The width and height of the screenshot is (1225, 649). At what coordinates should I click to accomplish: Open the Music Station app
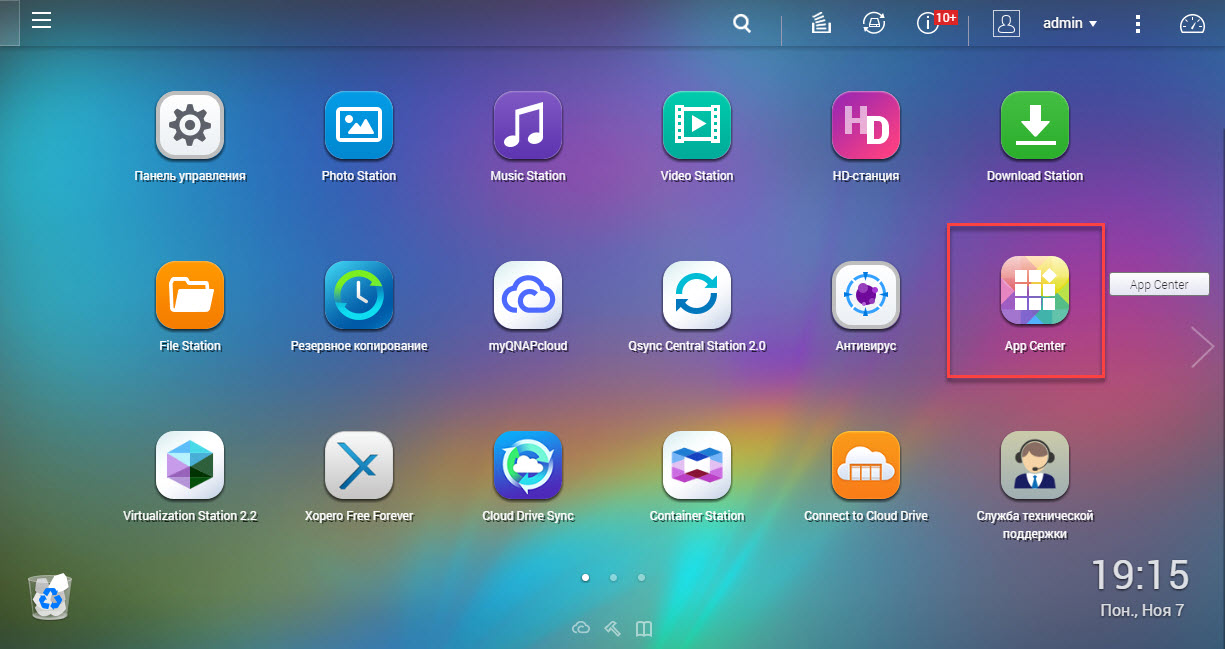click(x=528, y=126)
